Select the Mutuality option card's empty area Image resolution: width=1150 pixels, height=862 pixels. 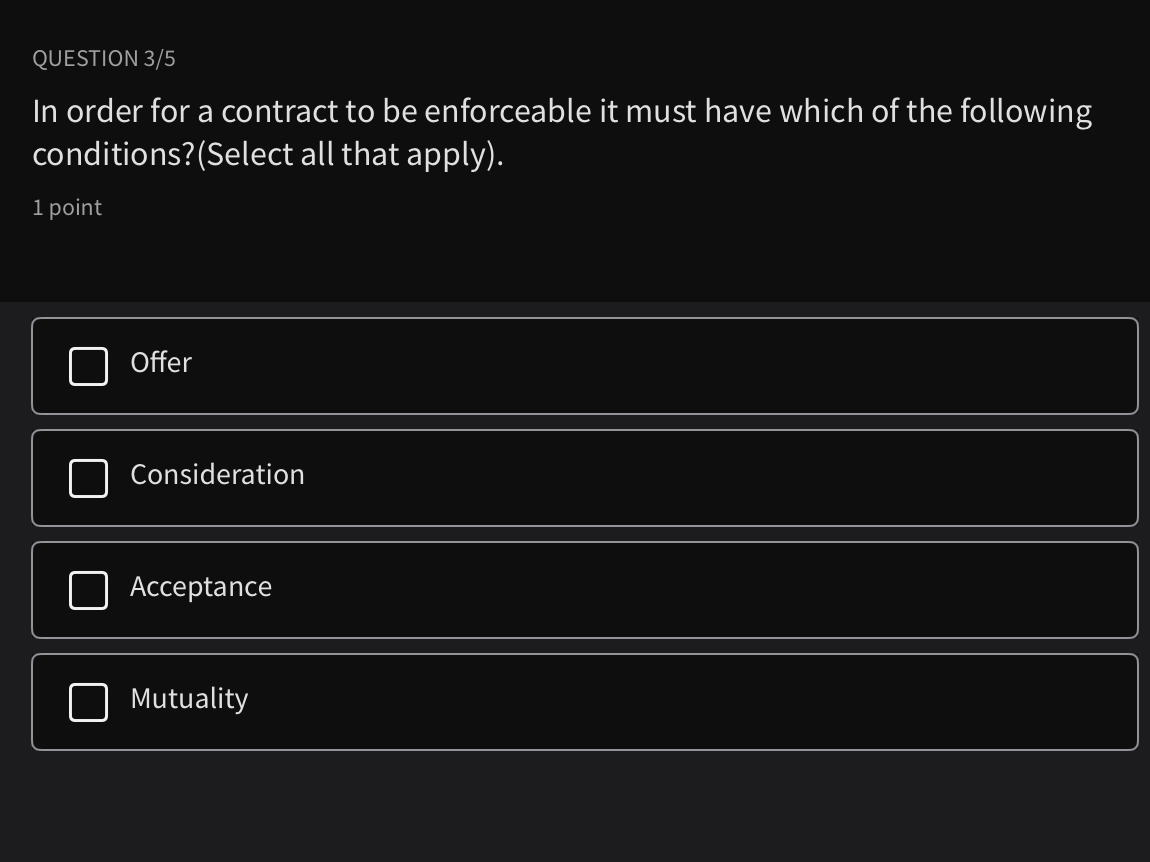(x=700, y=702)
